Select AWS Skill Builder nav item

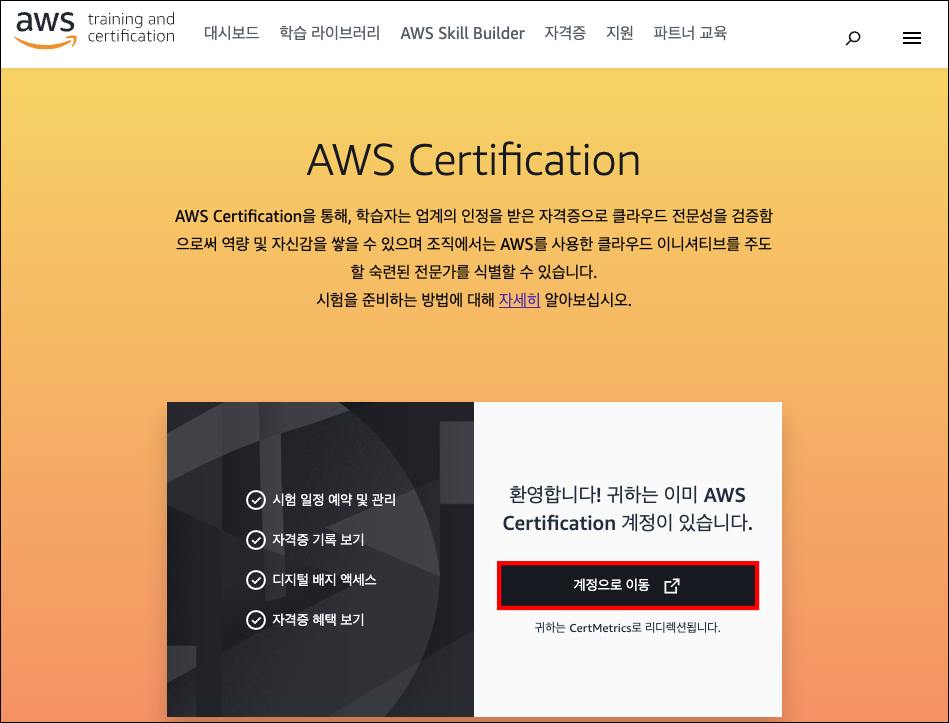[x=462, y=33]
